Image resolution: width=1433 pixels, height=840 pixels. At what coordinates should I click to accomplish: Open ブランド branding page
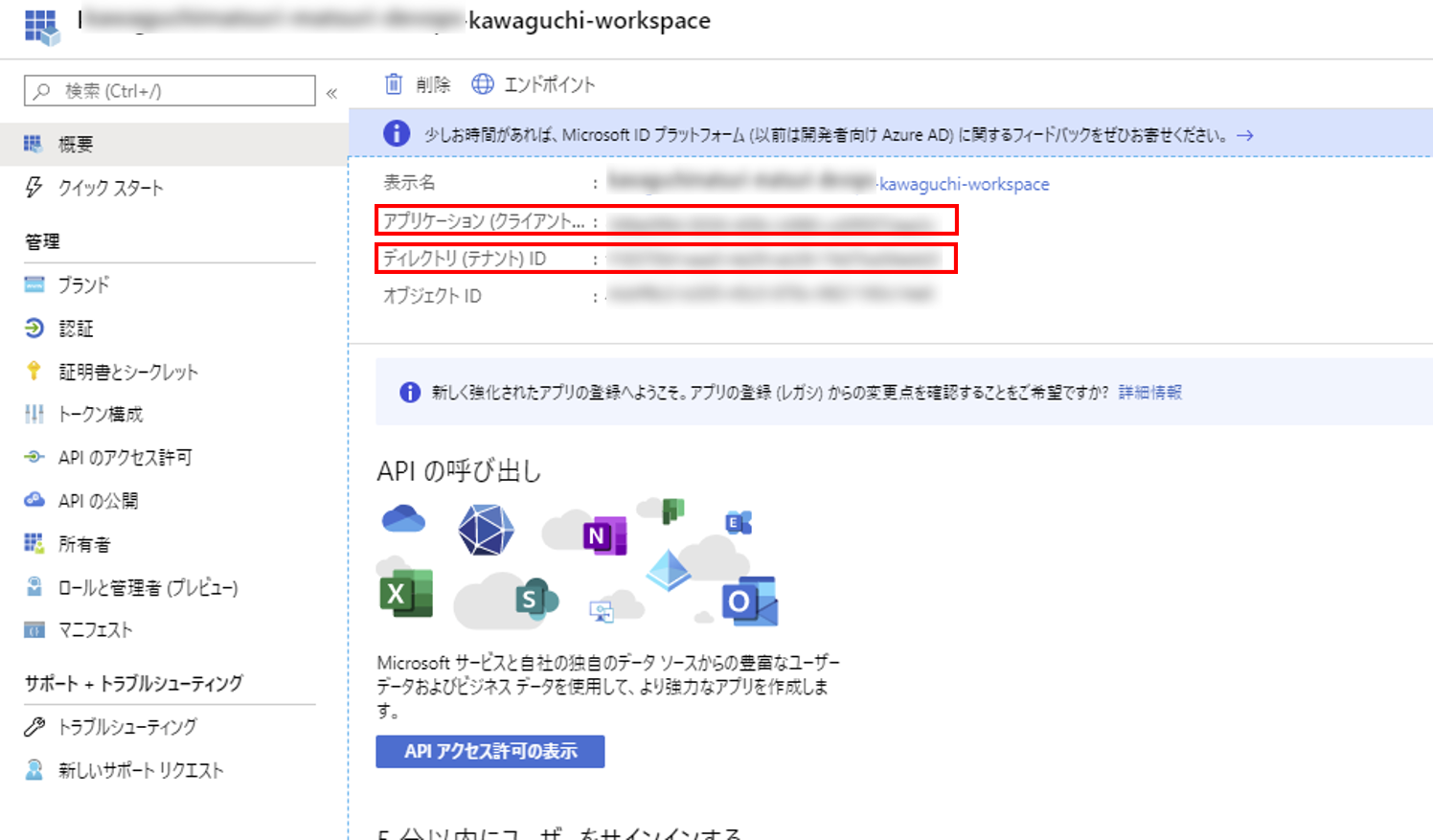83,284
